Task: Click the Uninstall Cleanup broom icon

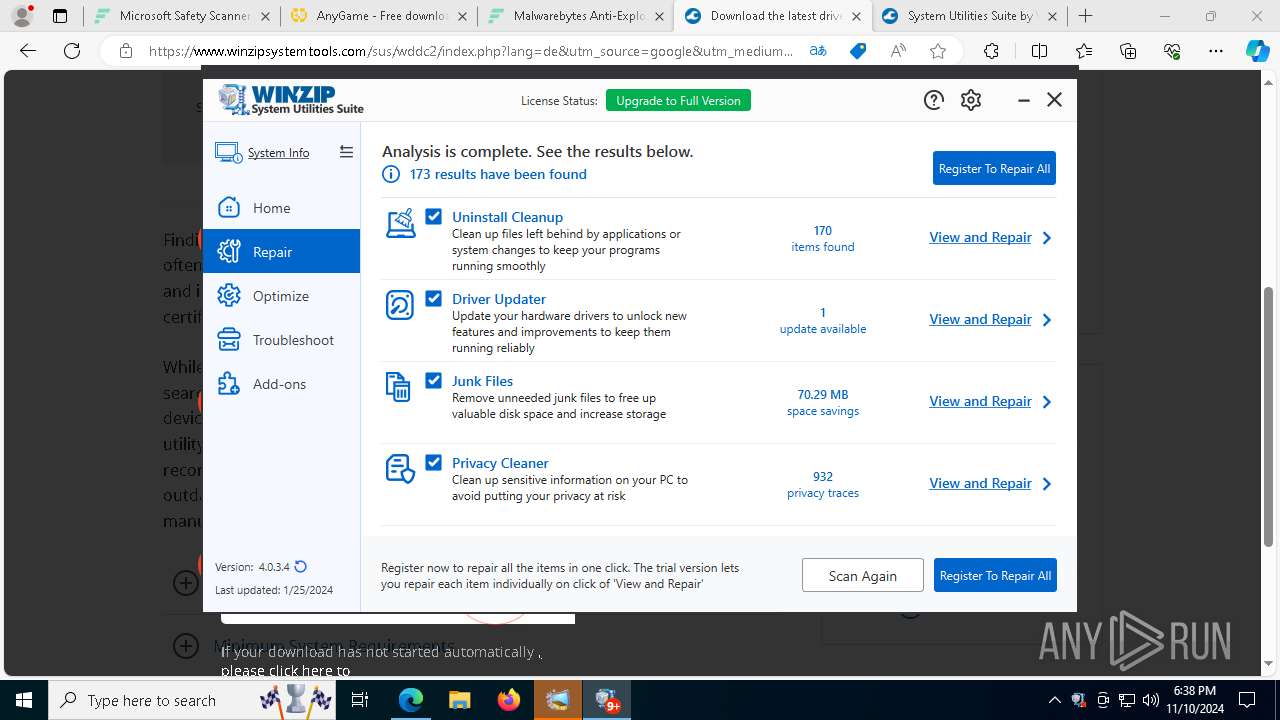Action: (x=401, y=223)
